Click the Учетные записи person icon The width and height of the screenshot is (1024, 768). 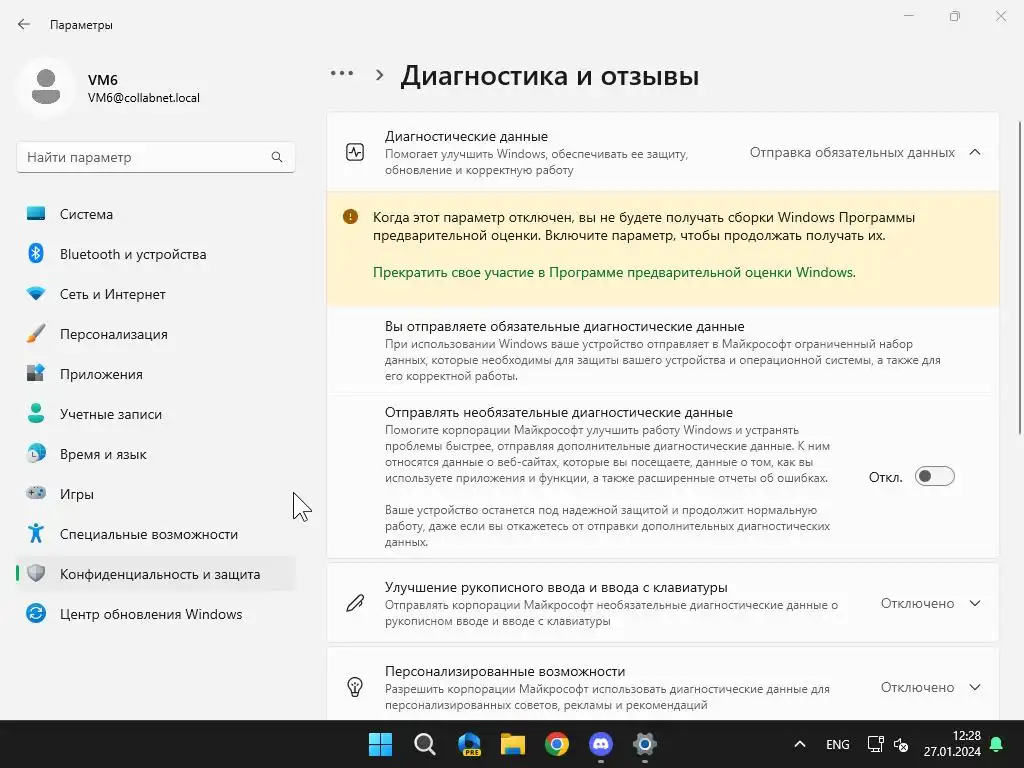pos(36,413)
